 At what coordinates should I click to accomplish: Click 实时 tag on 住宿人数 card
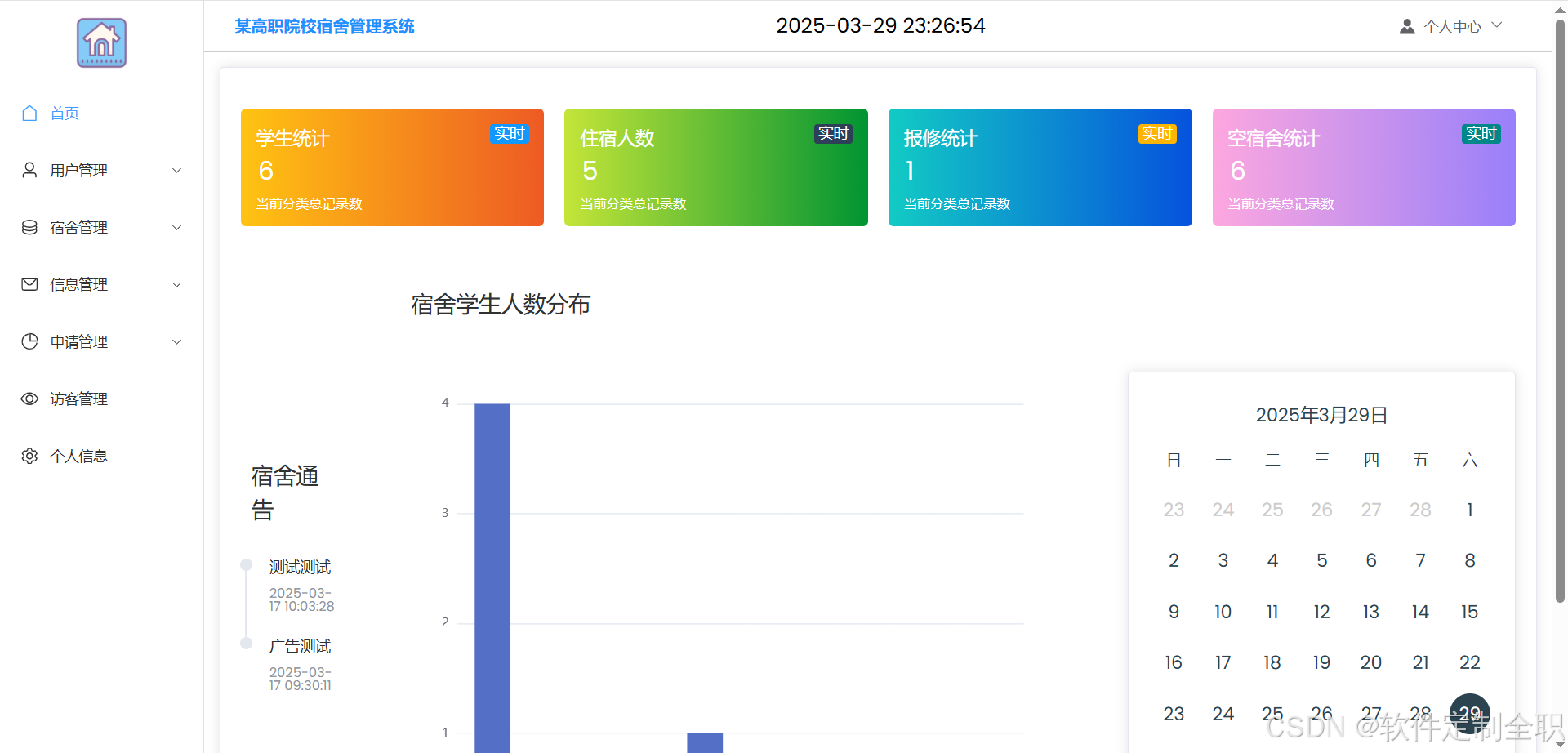click(834, 133)
